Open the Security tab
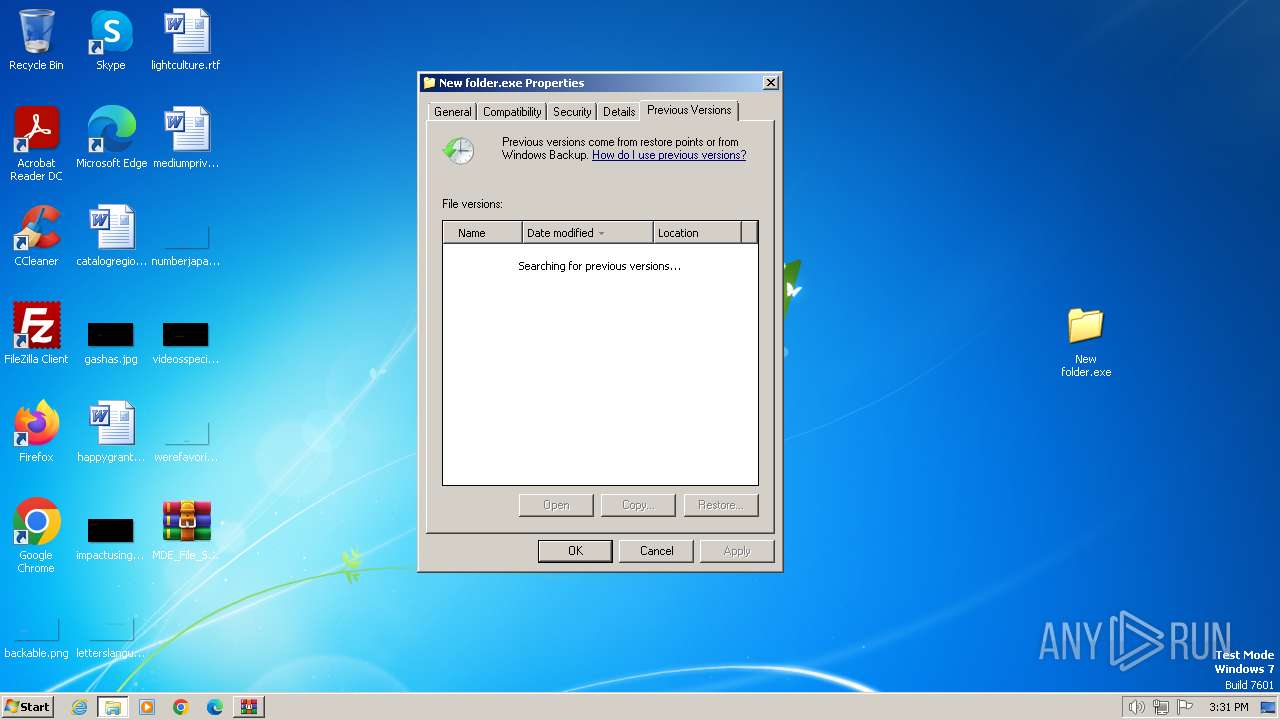This screenshot has height=720, width=1280. pyautogui.click(x=572, y=112)
